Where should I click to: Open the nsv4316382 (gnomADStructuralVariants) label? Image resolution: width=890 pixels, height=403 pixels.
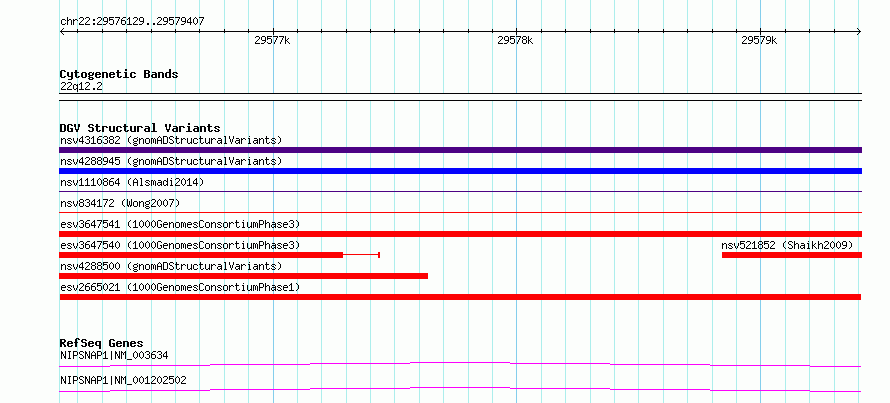point(171,140)
